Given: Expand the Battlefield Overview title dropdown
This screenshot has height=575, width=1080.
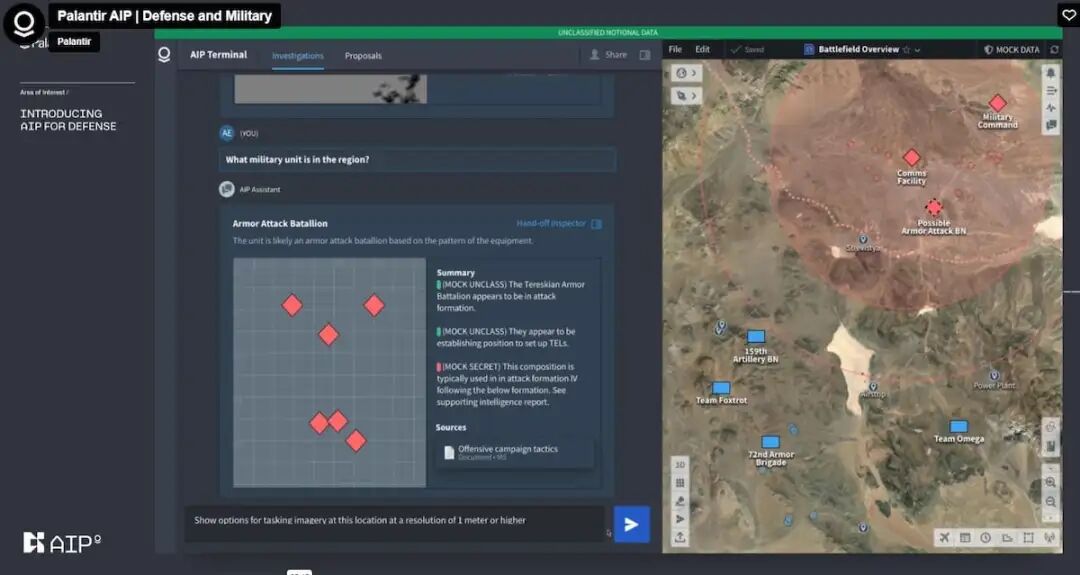Looking at the screenshot, I should [x=918, y=50].
